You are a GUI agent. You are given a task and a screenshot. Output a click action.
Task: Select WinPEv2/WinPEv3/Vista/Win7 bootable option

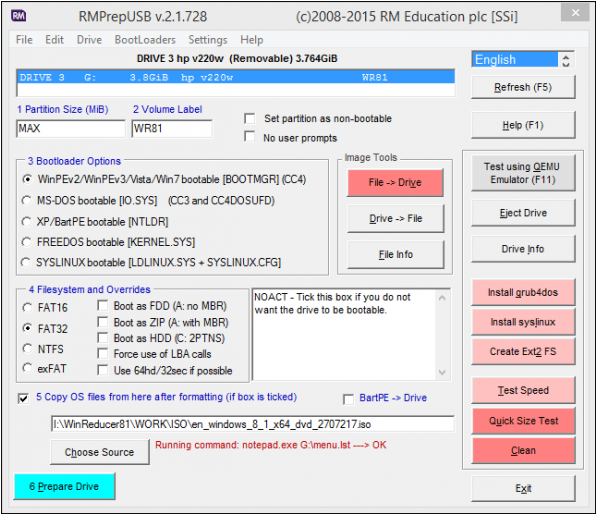(x=27, y=179)
